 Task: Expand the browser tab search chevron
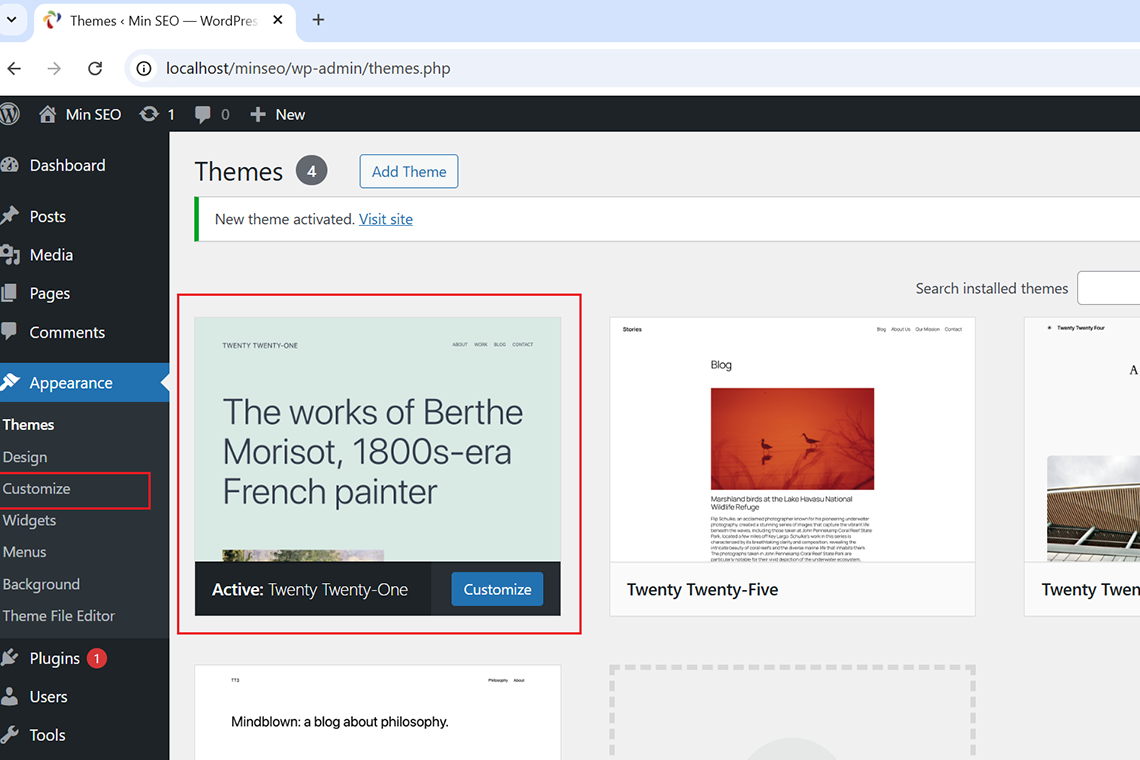[x=12, y=20]
